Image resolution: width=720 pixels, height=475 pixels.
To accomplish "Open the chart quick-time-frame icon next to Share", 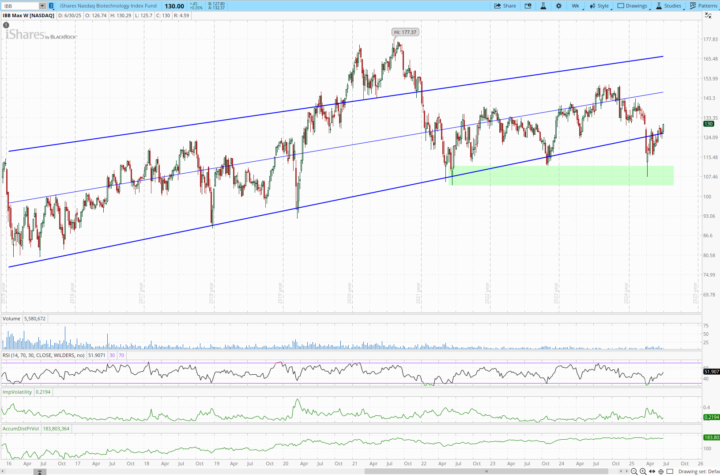I will click(528, 6).
